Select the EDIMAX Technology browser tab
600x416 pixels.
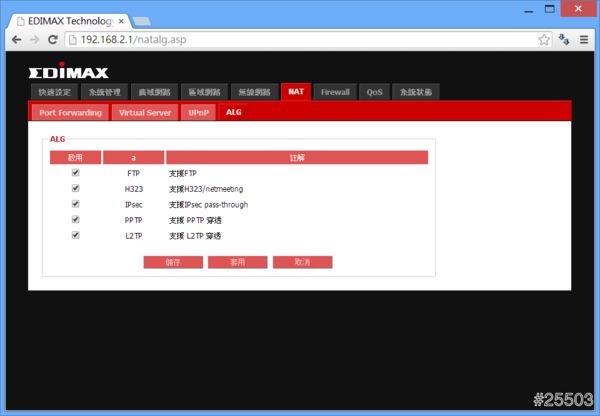[x=69, y=21]
